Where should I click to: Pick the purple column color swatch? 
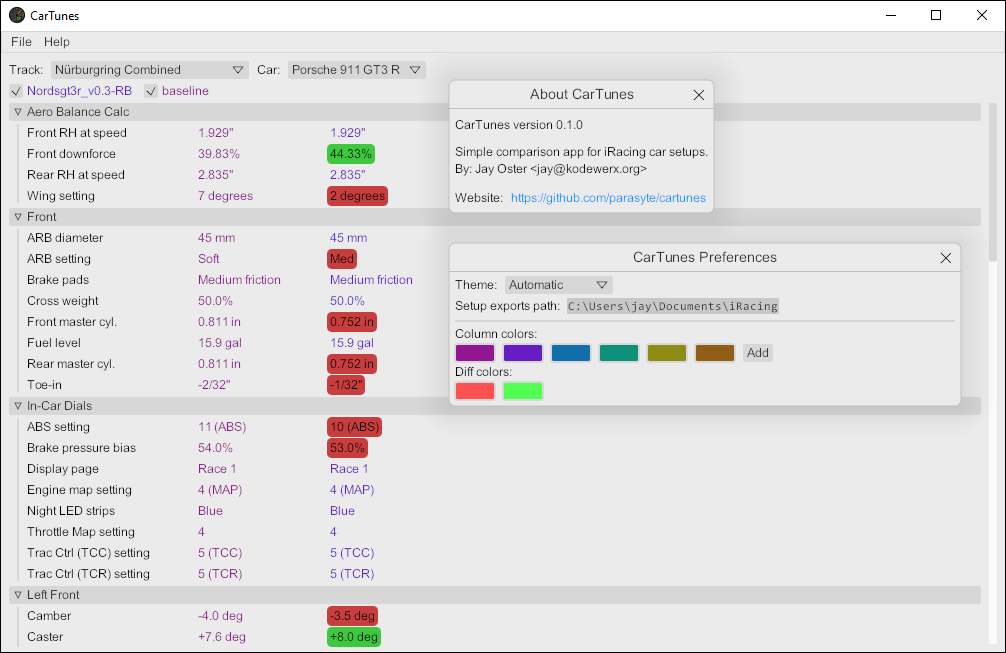(475, 353)
